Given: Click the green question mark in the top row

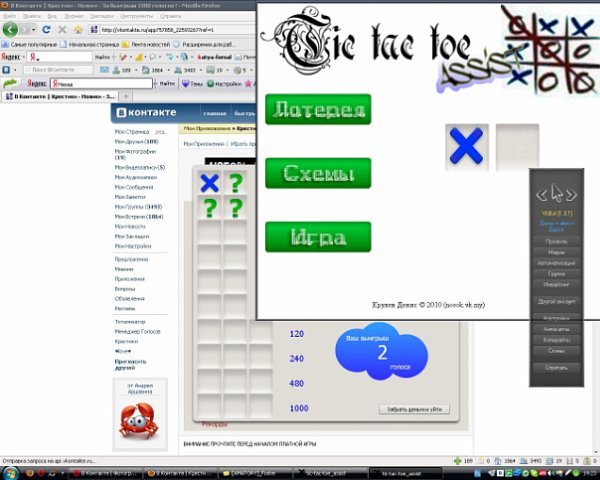Looking at the screenshot, I should tap(235, 183).
